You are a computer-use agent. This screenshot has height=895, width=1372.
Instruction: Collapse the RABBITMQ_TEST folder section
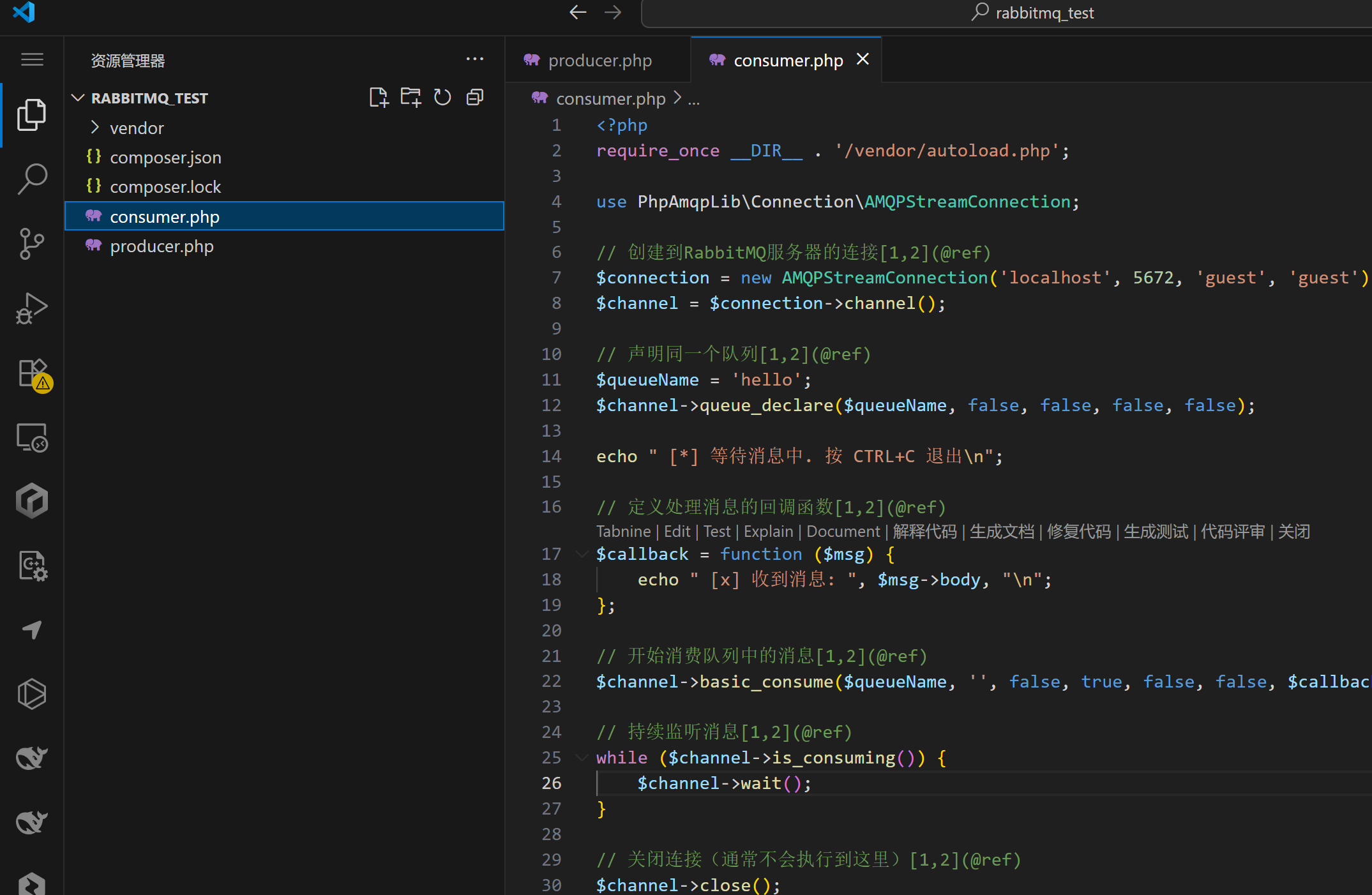tap(78, 98)
